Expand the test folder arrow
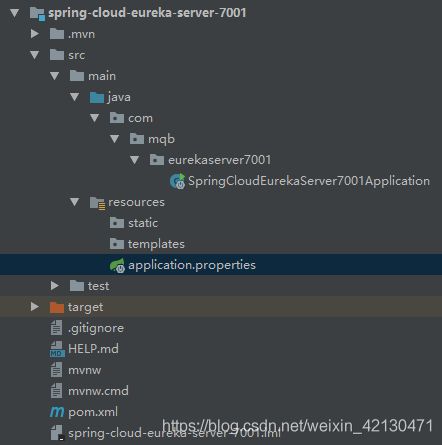The height and width of the screenshot is (445, 442). tap(55, 286)
